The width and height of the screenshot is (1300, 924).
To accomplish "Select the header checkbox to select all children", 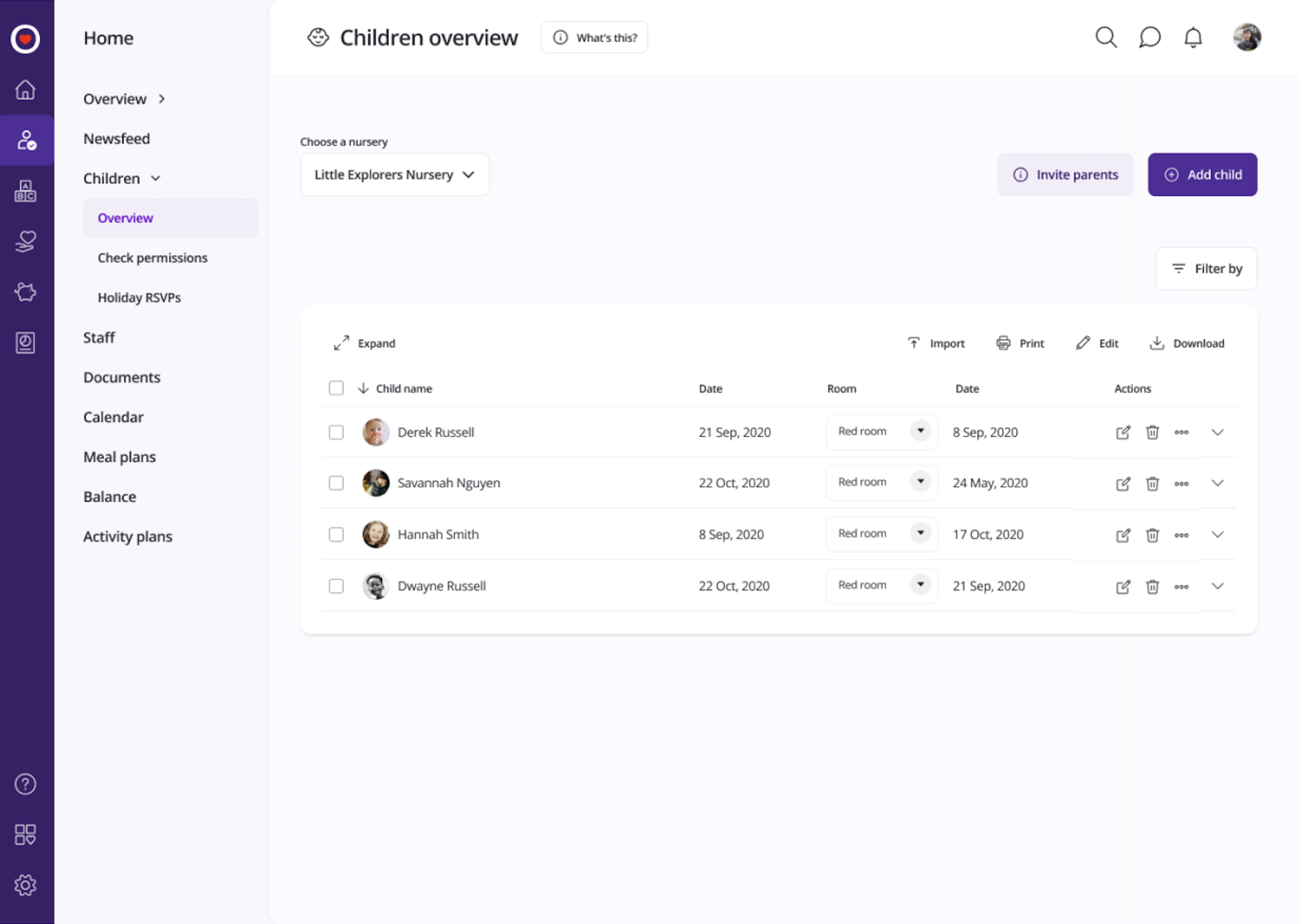I will click(x=336, y=387).
